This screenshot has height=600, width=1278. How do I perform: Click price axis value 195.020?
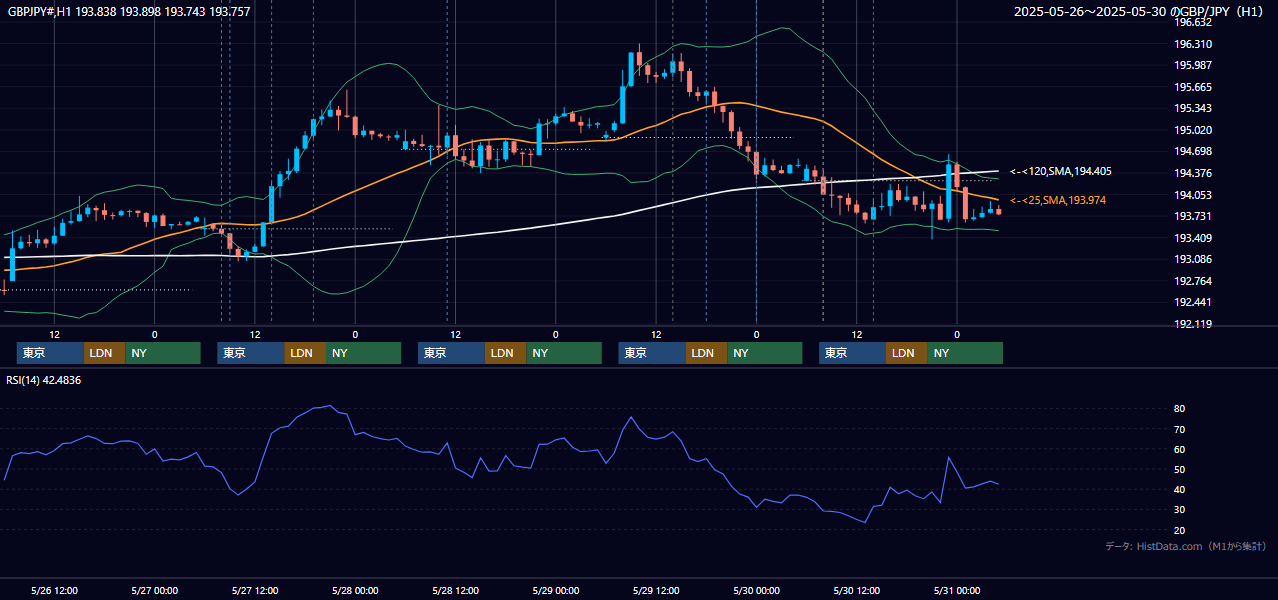pos(1192,130)
